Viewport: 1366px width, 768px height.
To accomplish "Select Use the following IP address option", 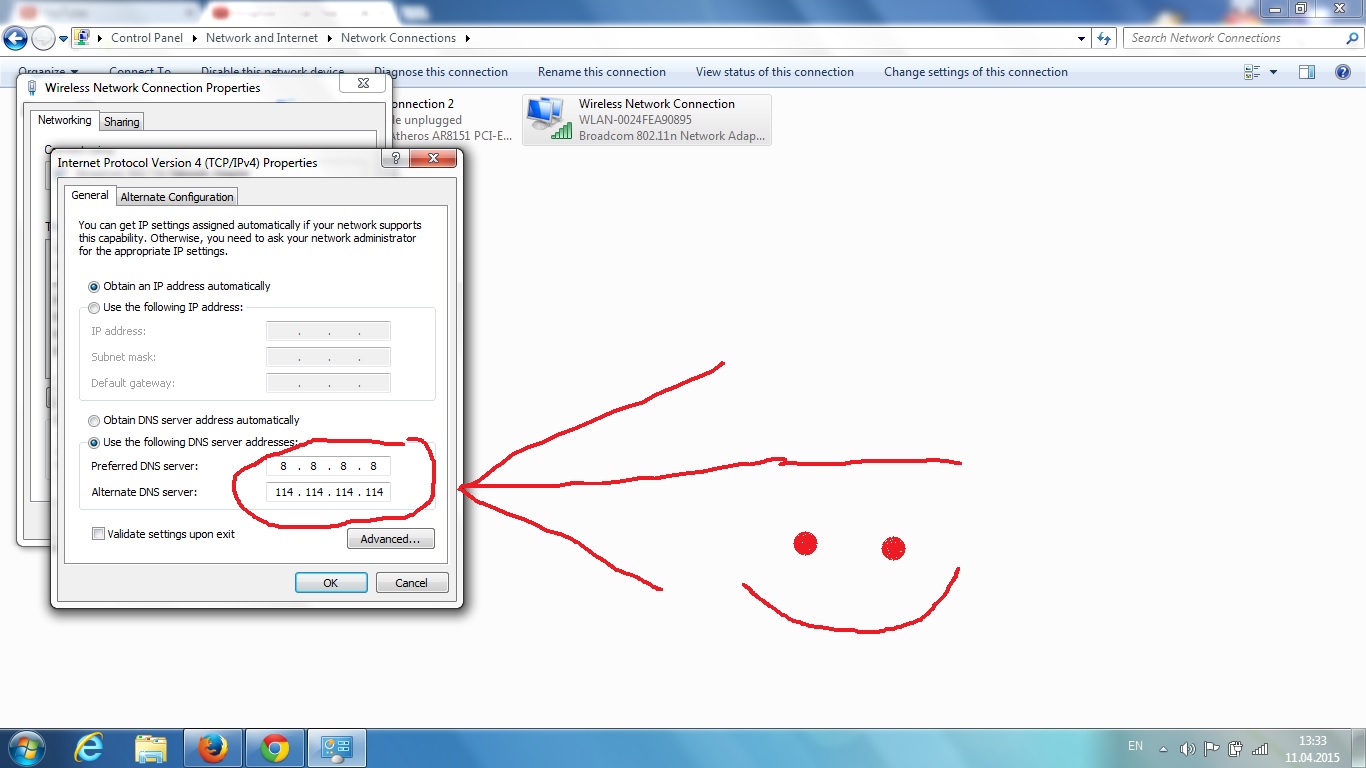I will pyautogui.click(x=94, y=308).
